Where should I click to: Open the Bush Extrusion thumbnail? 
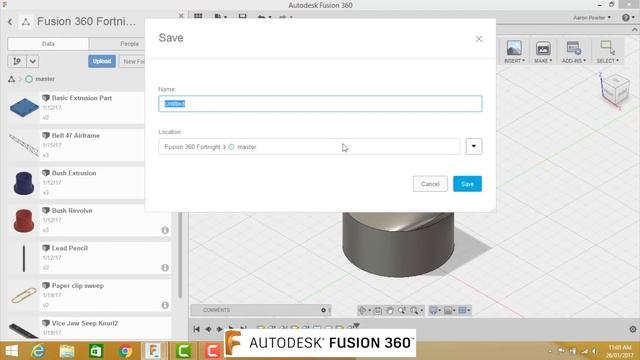[24, 182]
